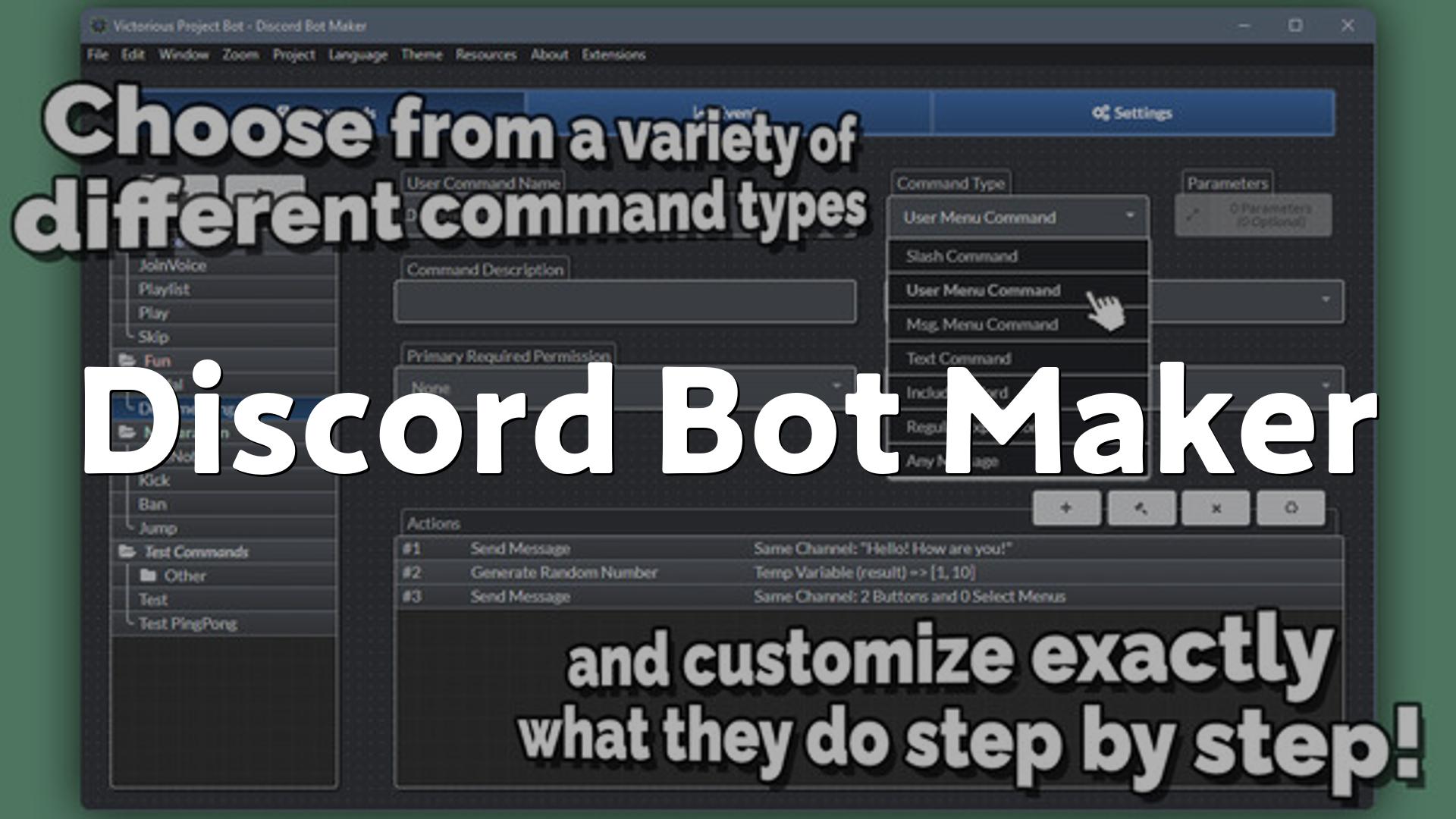
Task: Select the Skip command
Action: 224,337
